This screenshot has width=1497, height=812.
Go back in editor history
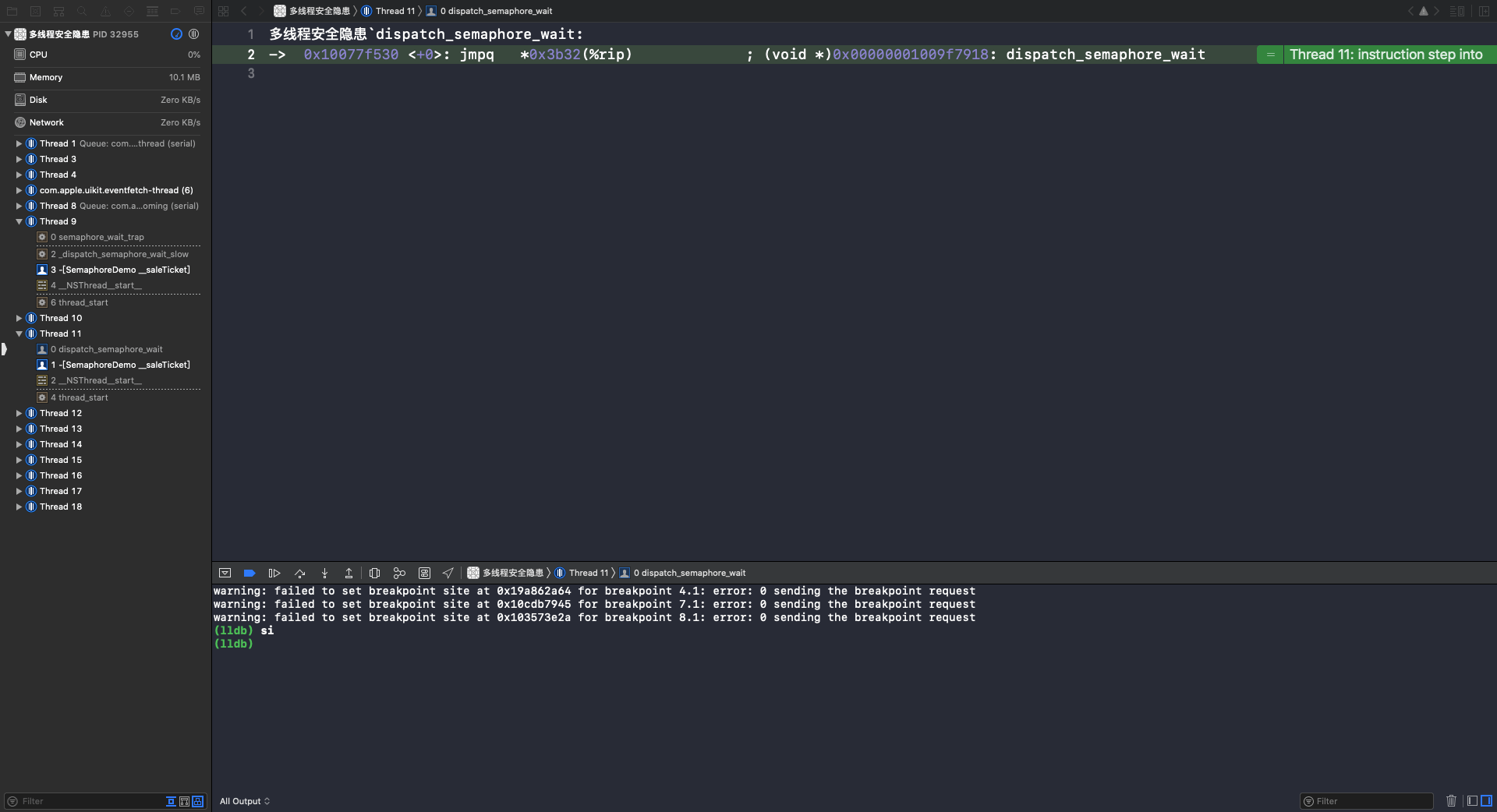(244, 11)
